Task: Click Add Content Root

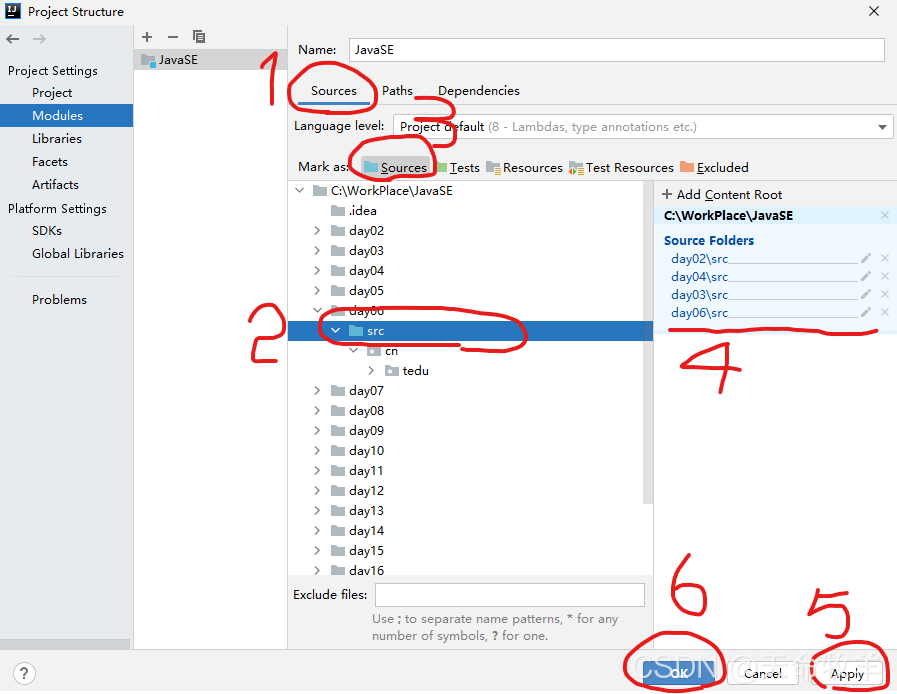Action: click(x=722, y=195)
